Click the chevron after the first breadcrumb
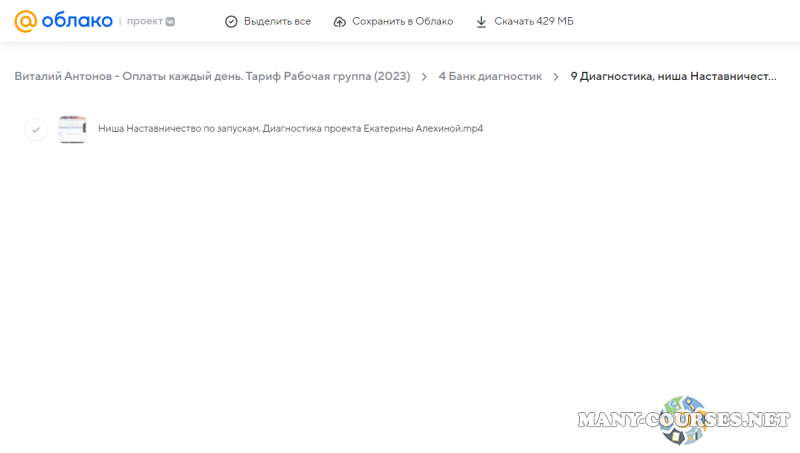The height and width of the screenshot is (453, 800). tap(424, 76)
